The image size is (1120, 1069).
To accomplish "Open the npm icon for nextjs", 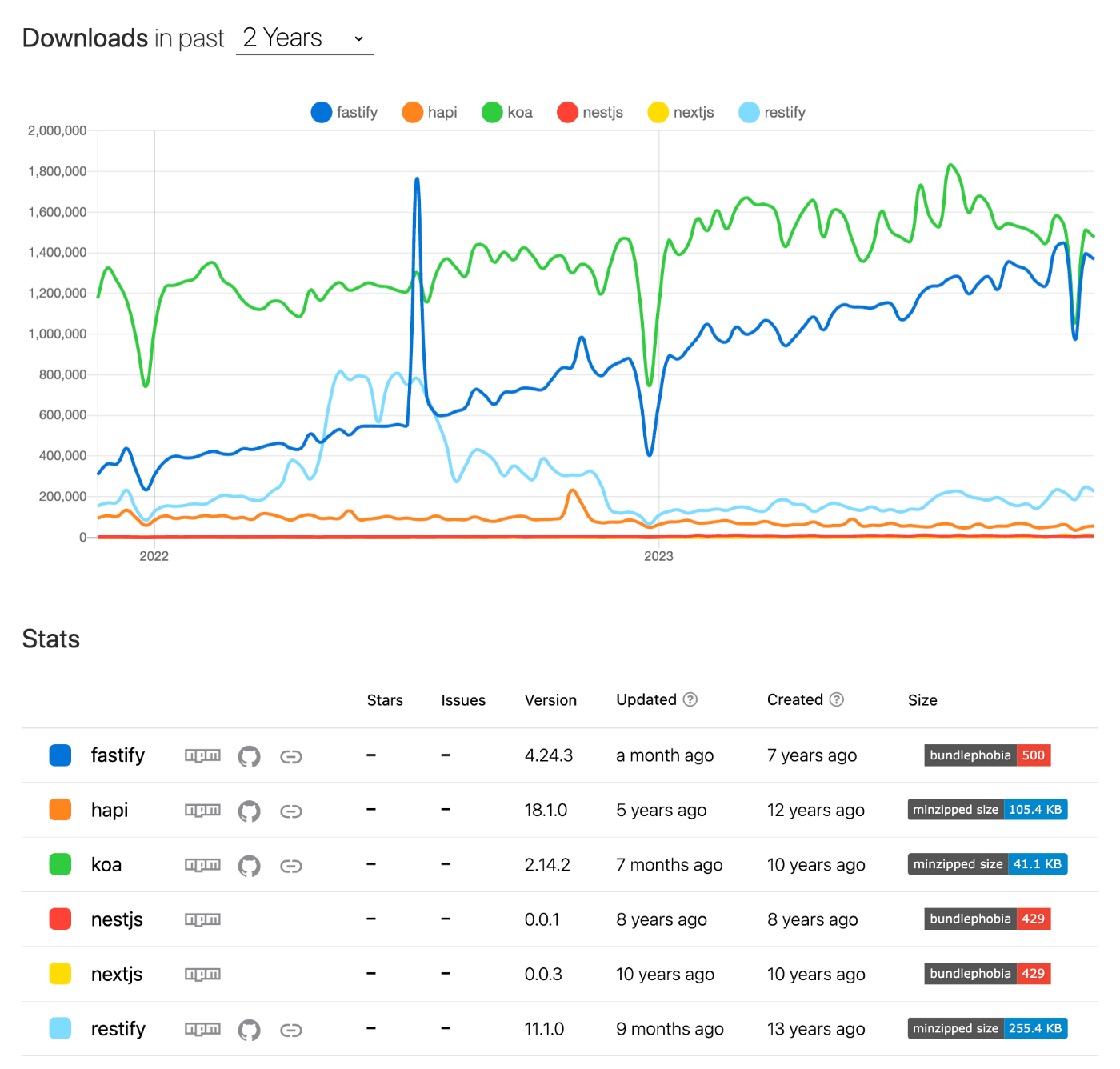I will click(202, 975).
